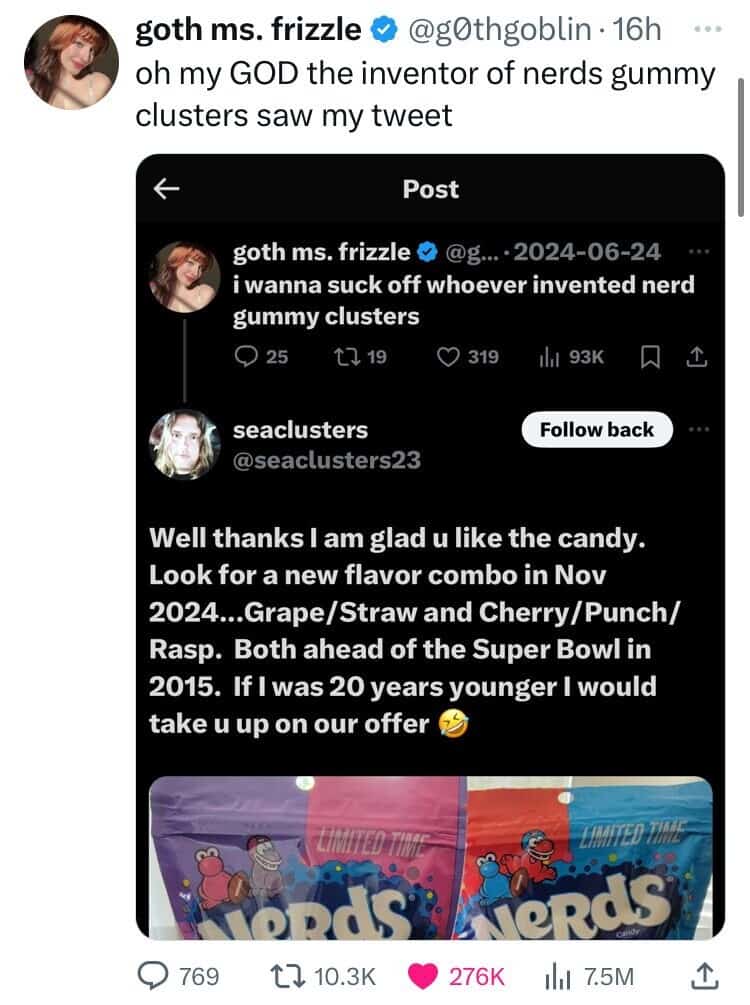750x1005 pixels.
Task: Click the Follow back button
Action: [x=597, y=429]
